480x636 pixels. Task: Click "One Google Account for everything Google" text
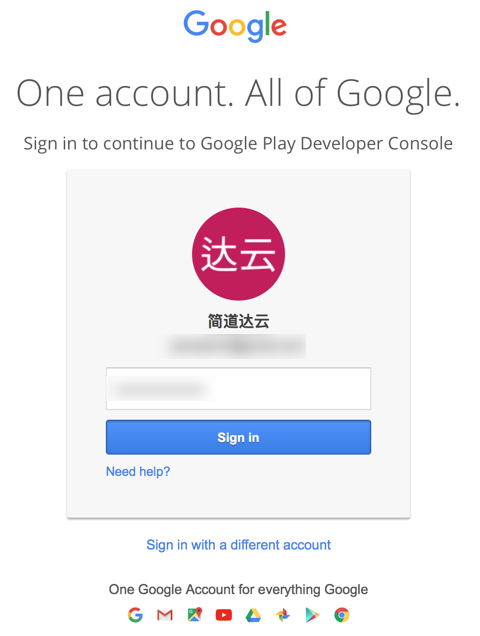tap(239, 589)
